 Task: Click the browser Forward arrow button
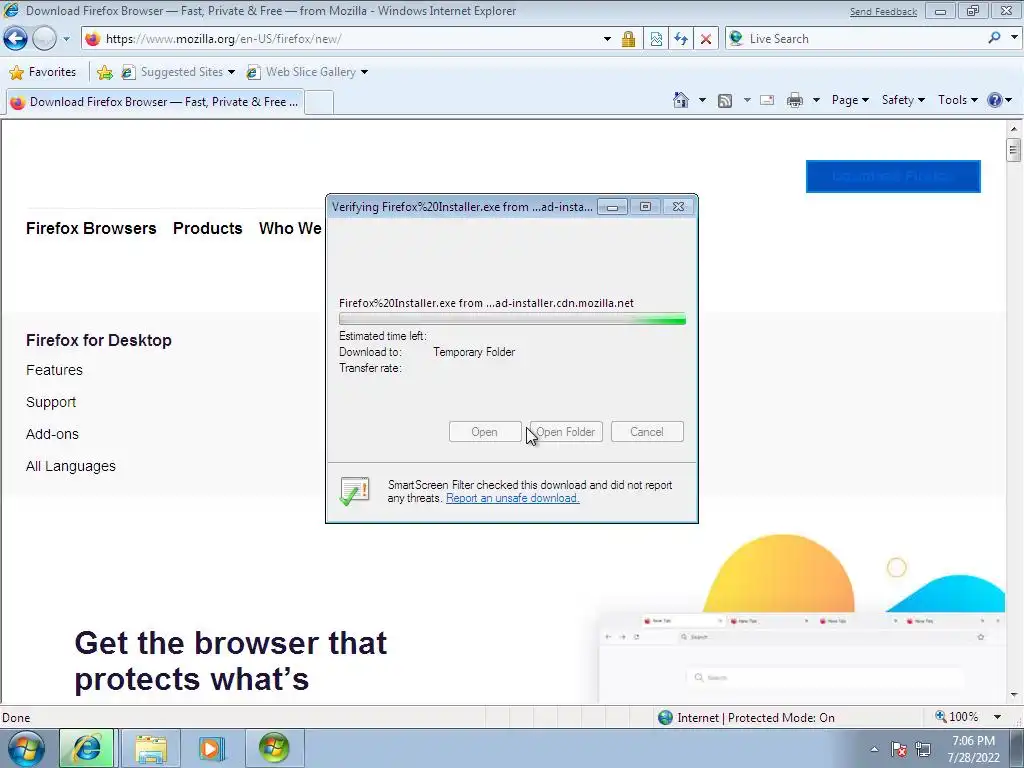coord(44,39)
